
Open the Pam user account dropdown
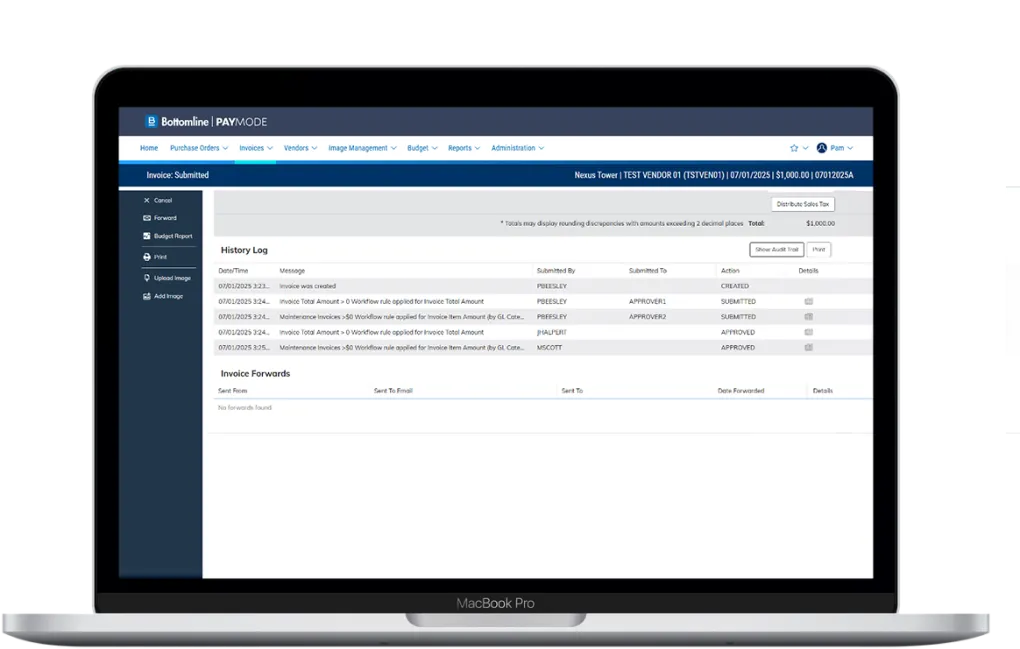[835, 148]
